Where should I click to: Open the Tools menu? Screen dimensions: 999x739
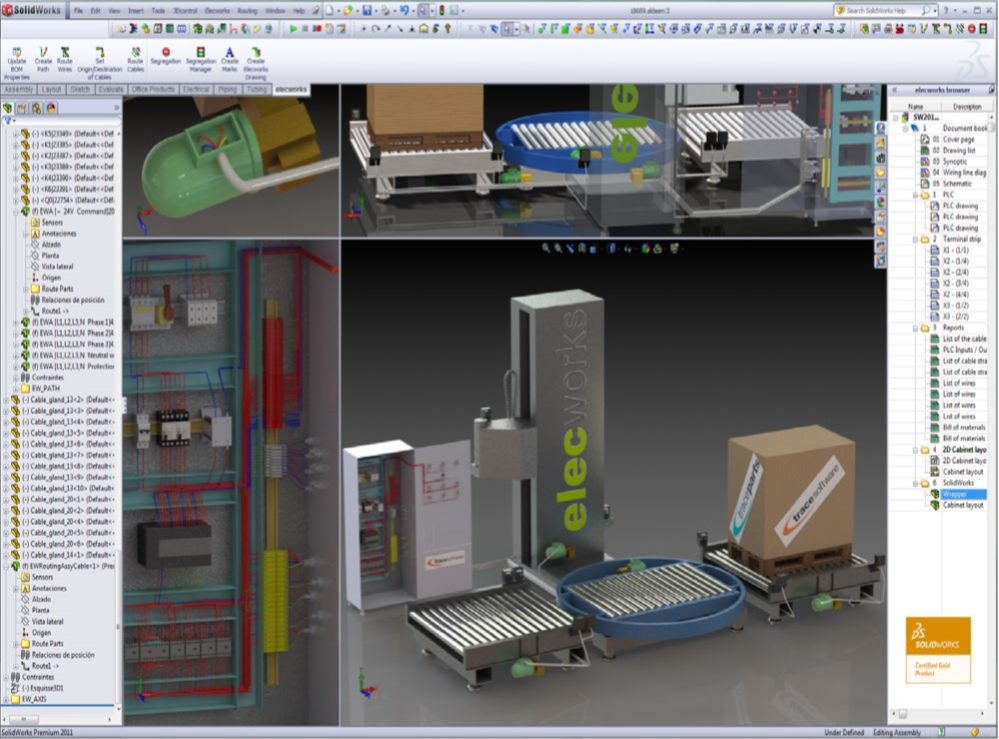158,11
